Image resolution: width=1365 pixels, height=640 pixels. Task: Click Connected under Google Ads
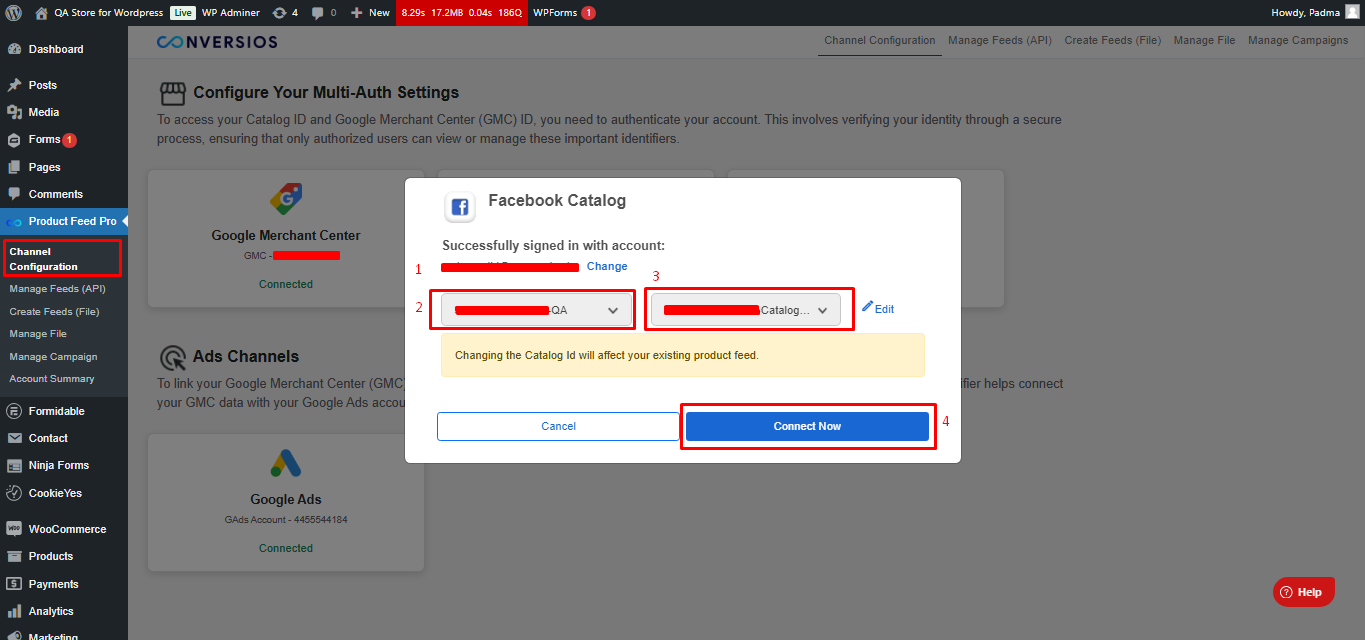[x=286, y=548]
